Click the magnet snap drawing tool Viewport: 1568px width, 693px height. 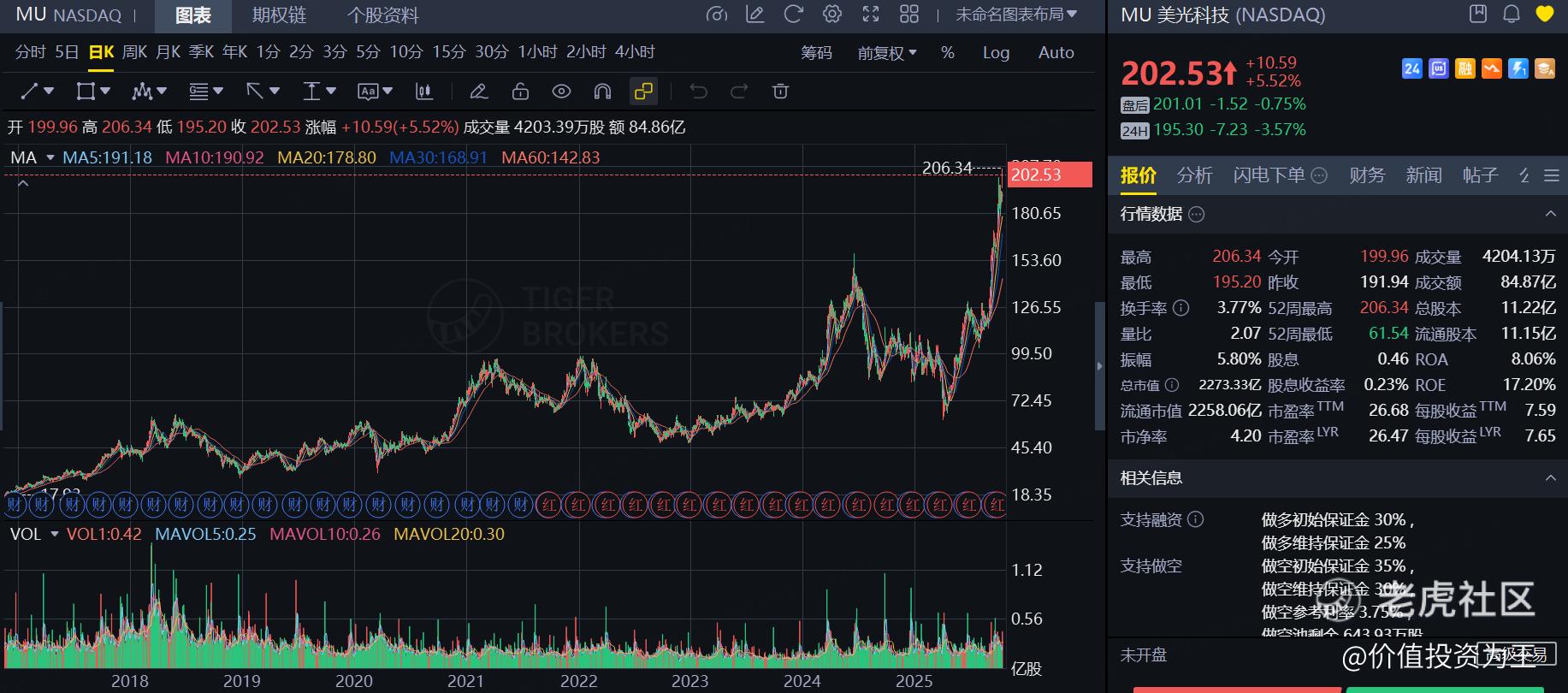602,92
